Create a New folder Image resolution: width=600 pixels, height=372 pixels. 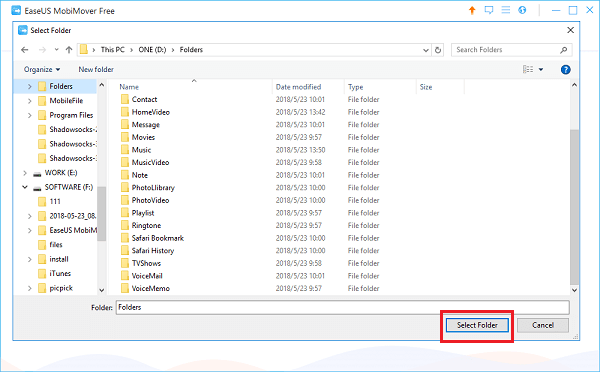tap(96, 69)
